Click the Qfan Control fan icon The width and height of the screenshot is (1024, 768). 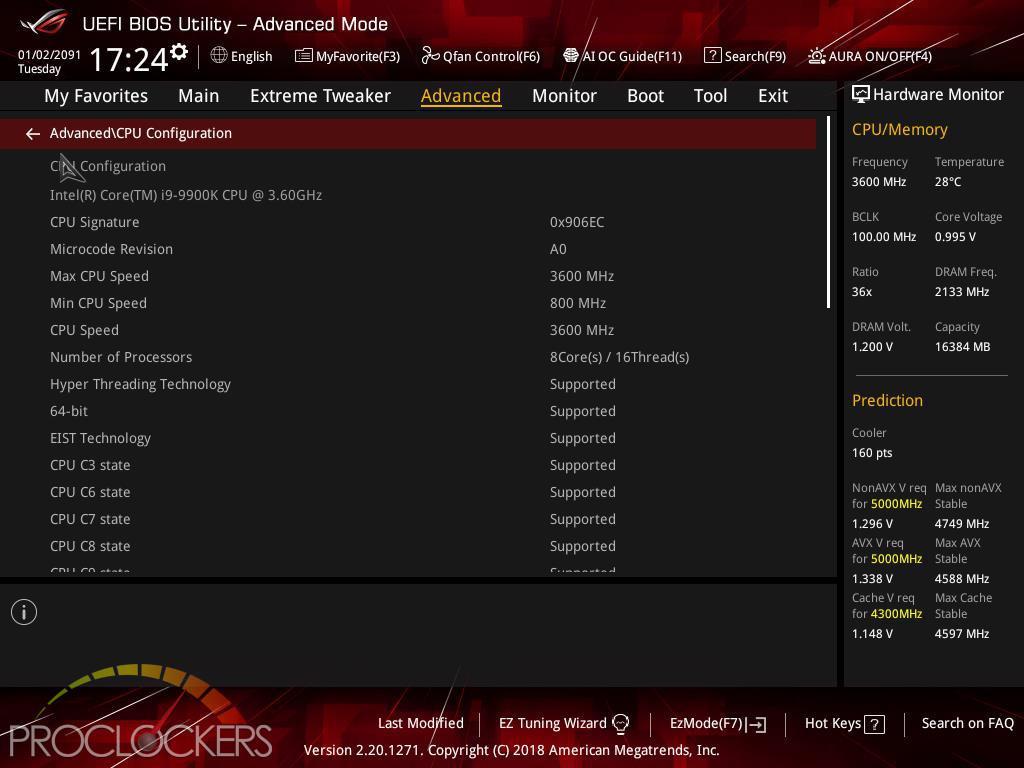[430, 56]
